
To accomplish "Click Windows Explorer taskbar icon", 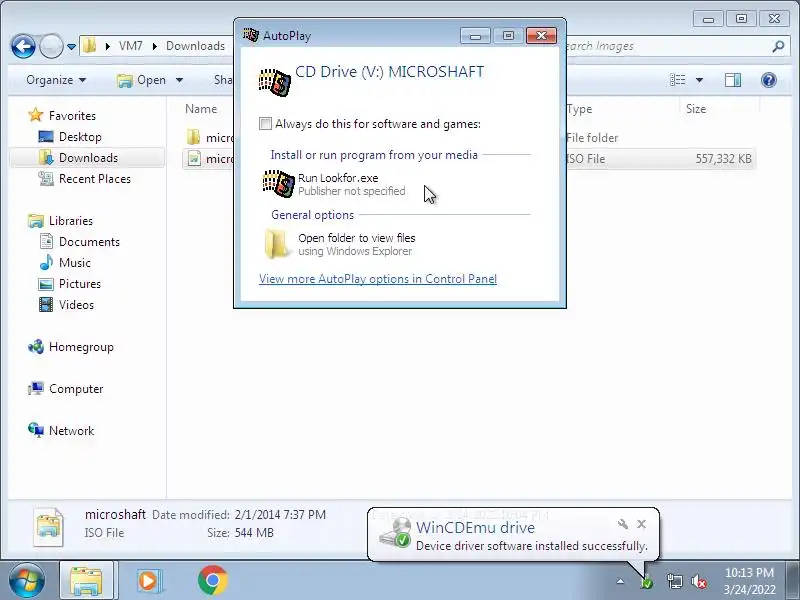I will point(87,580).
